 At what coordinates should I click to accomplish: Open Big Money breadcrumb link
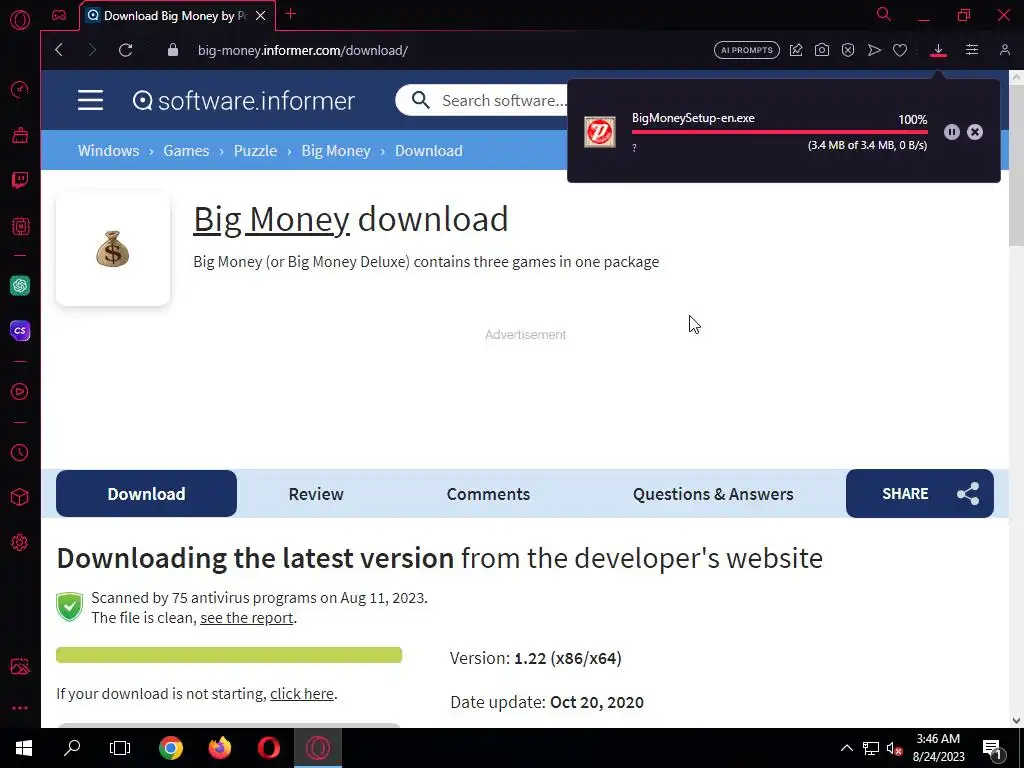tap(336, 150)
